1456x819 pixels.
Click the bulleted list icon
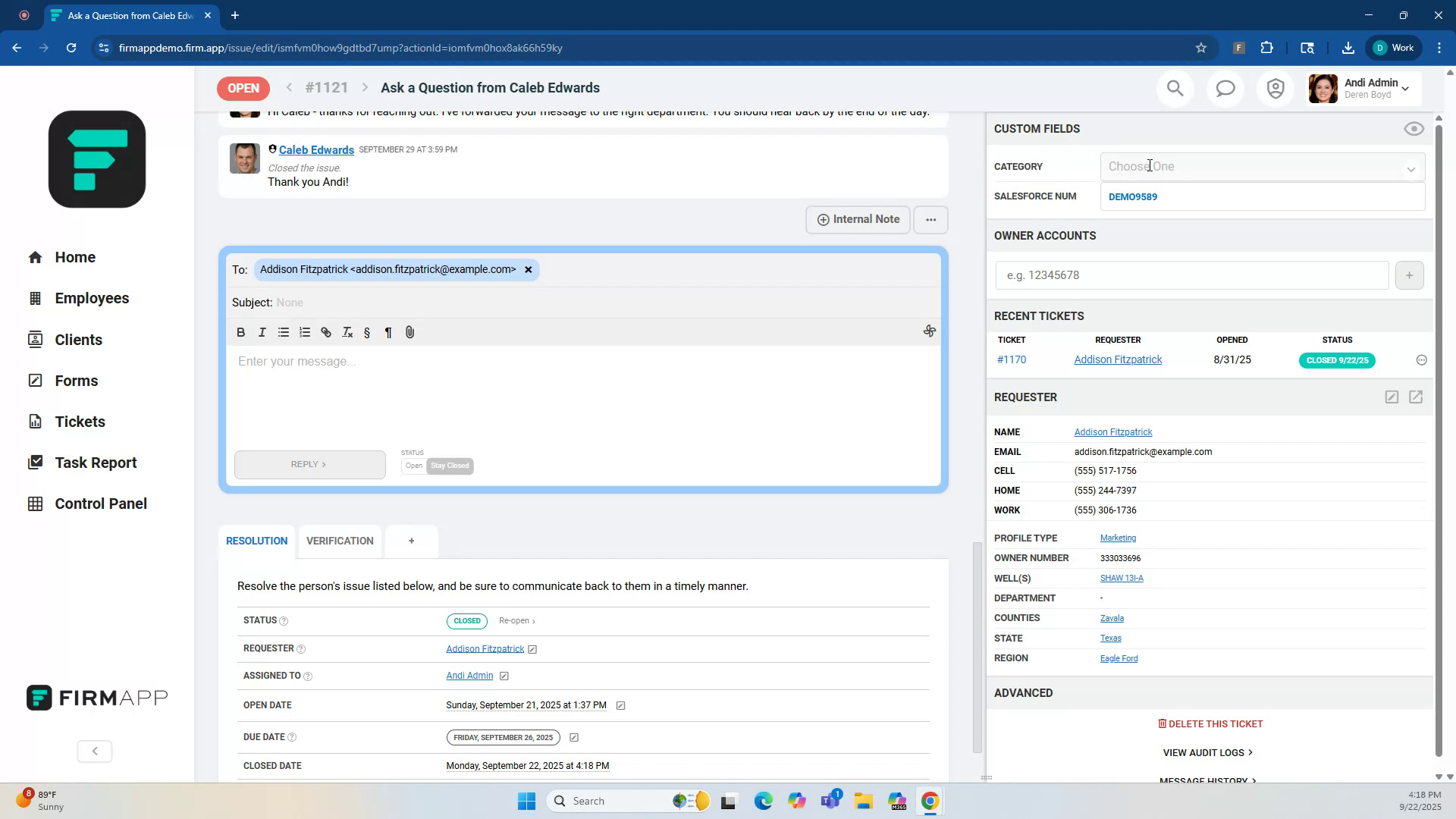pyautogui.click(x=283, y=332)
